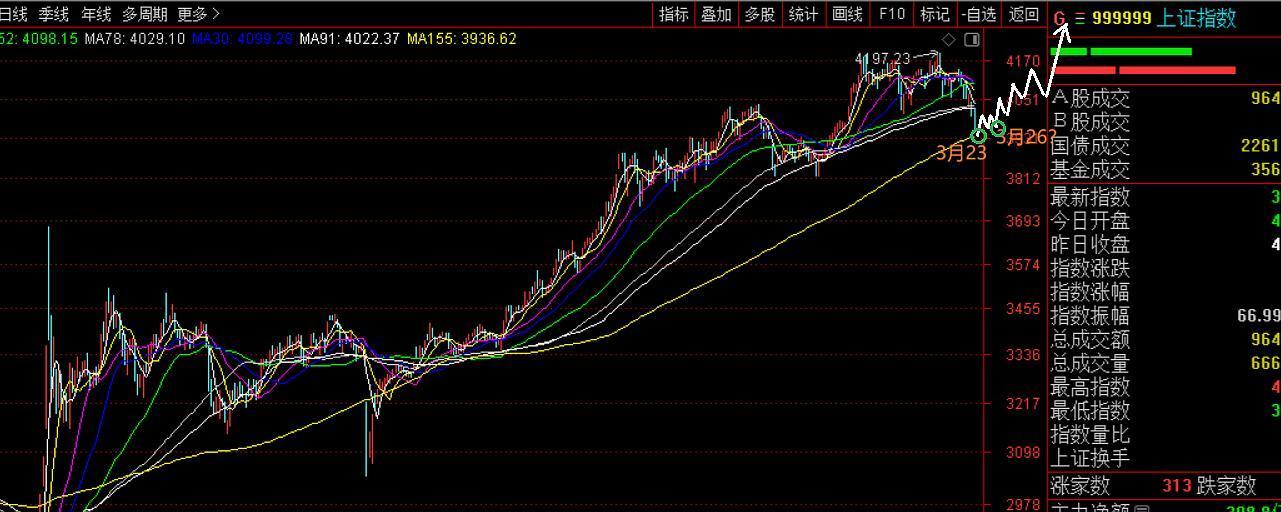Open the 画线 drawing tools
1281x512 pixels.
(x=847, y=14)
